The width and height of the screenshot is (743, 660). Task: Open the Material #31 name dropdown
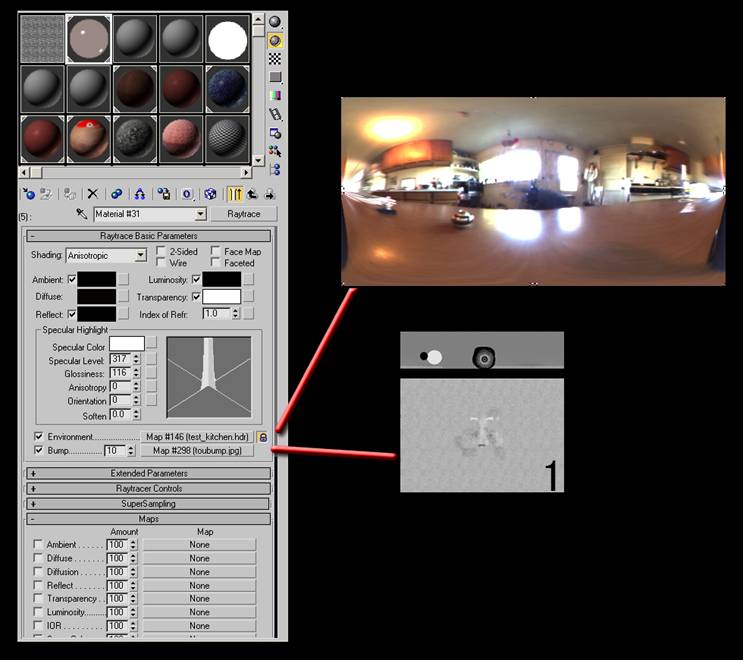(200, 214)
